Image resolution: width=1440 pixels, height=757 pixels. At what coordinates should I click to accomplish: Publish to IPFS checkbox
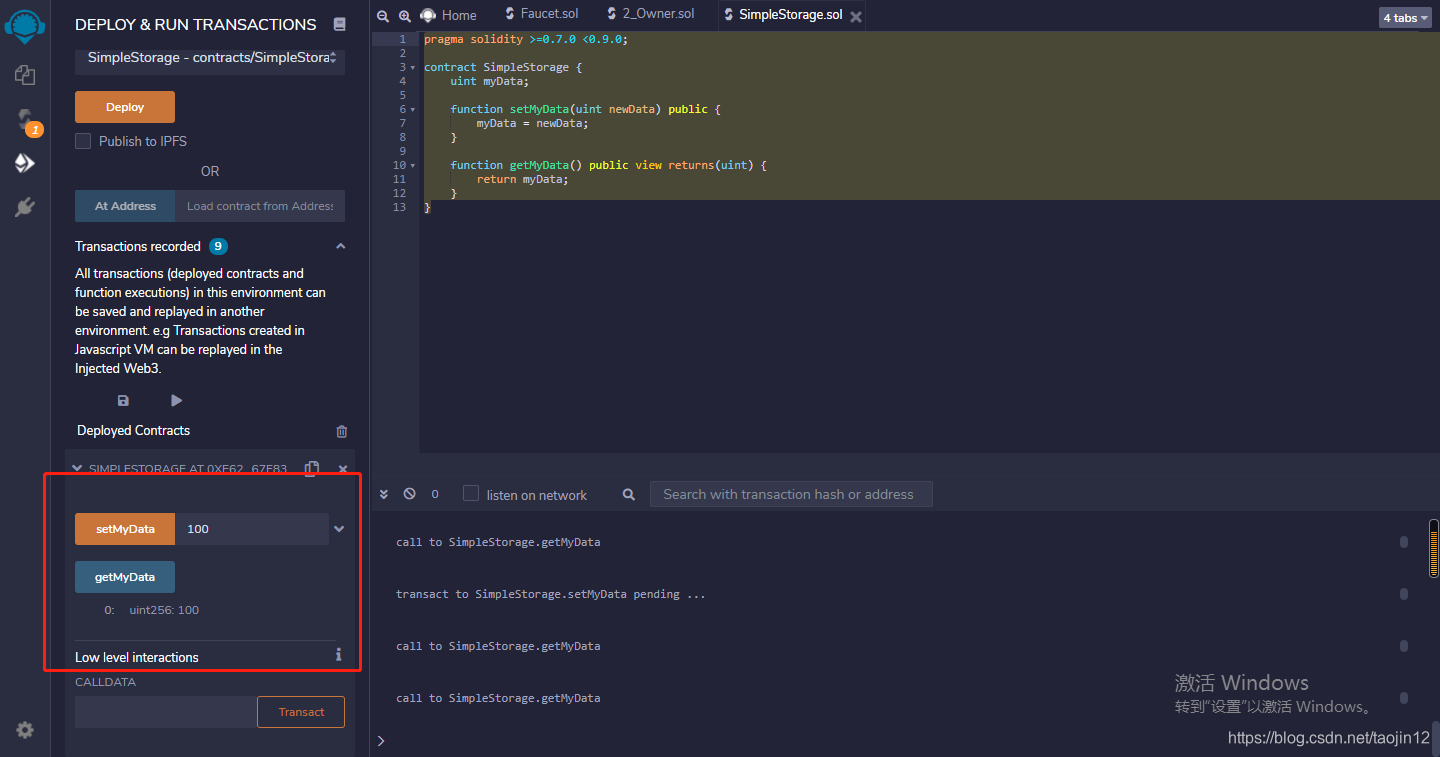click(x=83, y=141)
